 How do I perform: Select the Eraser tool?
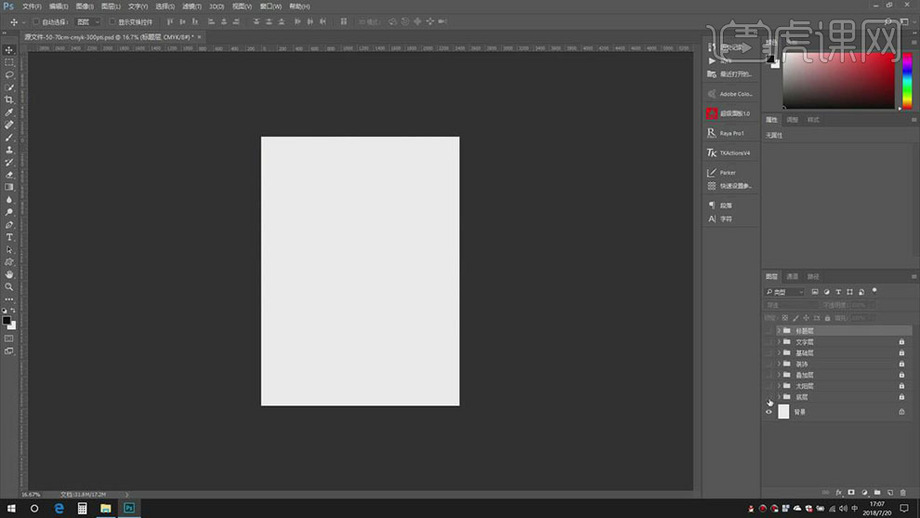[9, 175]
